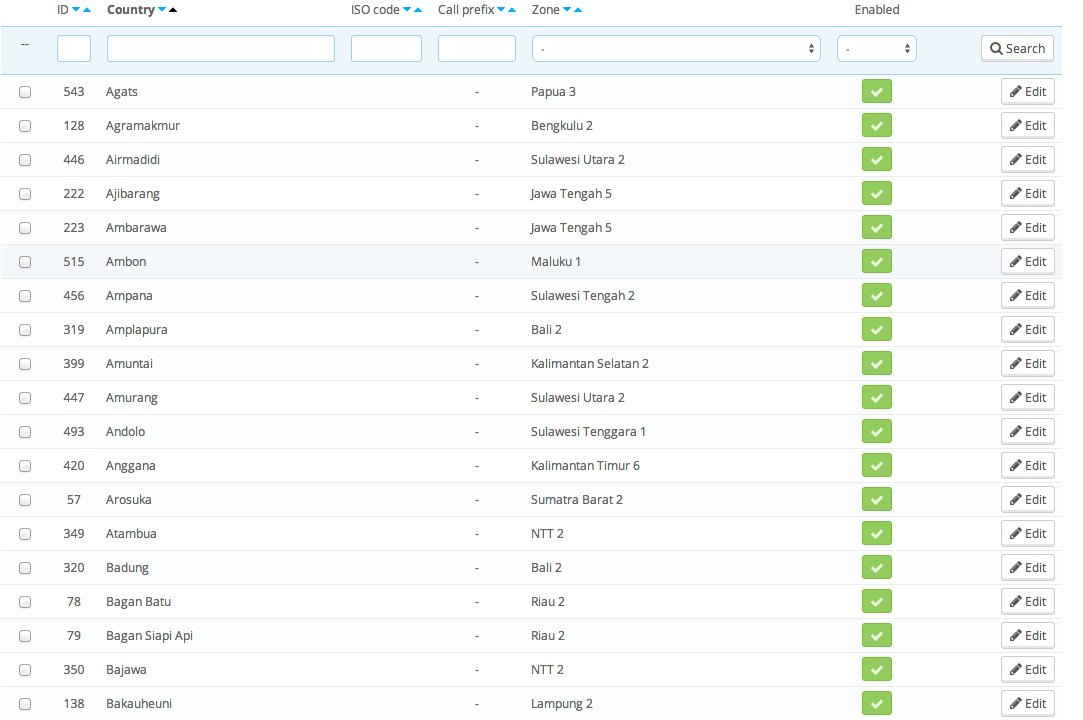This screenshot has height=720, width=1083.
Task: Toggle enabled checkmark for Arosuka
Action: (x=876, y=499)
